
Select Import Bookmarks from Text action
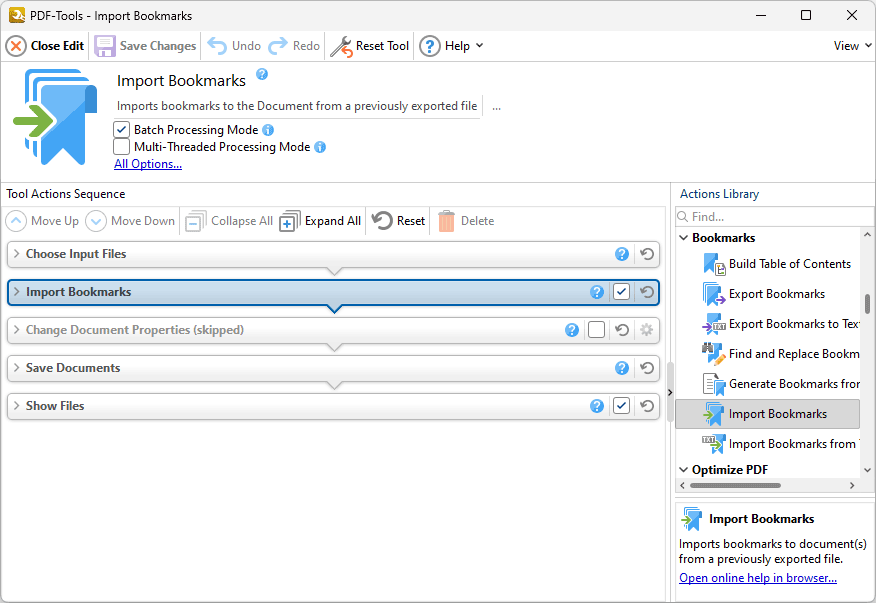pos(781,444)
